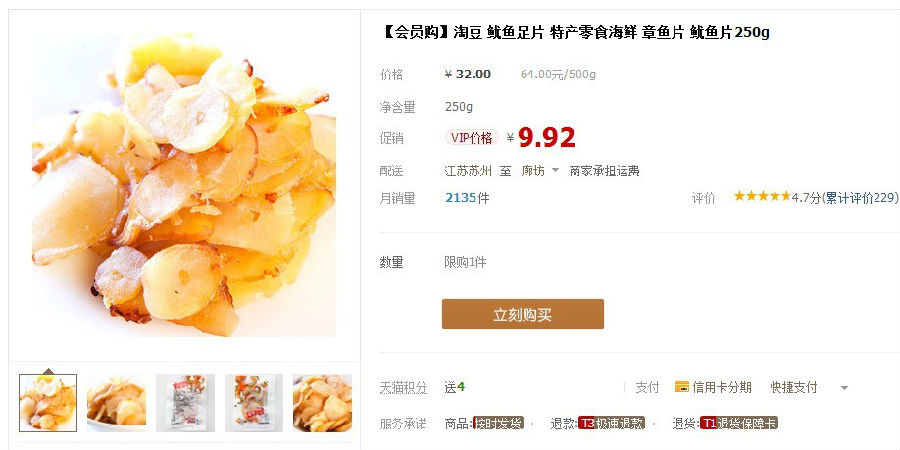900x450 pixels.
Task: Click the credit card installment icon
Action: [682, 387]
